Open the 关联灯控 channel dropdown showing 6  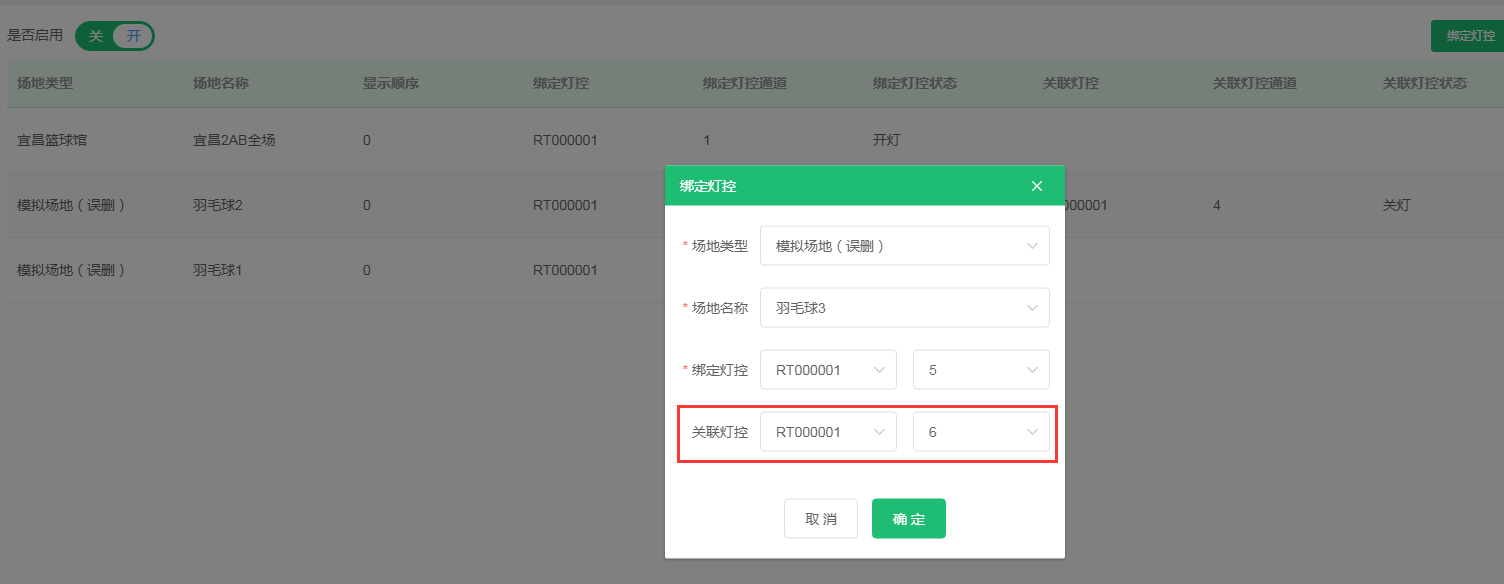pyautogui.click(x=981, y=431)
